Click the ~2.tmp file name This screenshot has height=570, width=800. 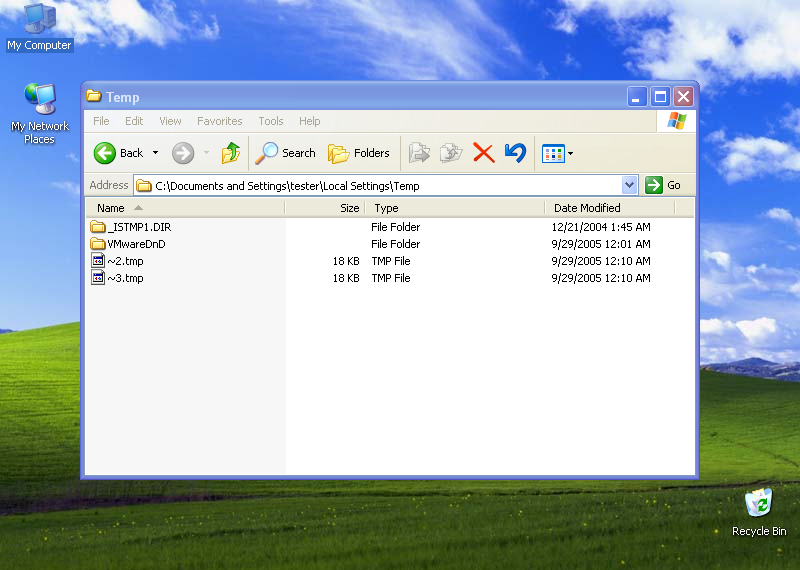[x=126, y=261]
